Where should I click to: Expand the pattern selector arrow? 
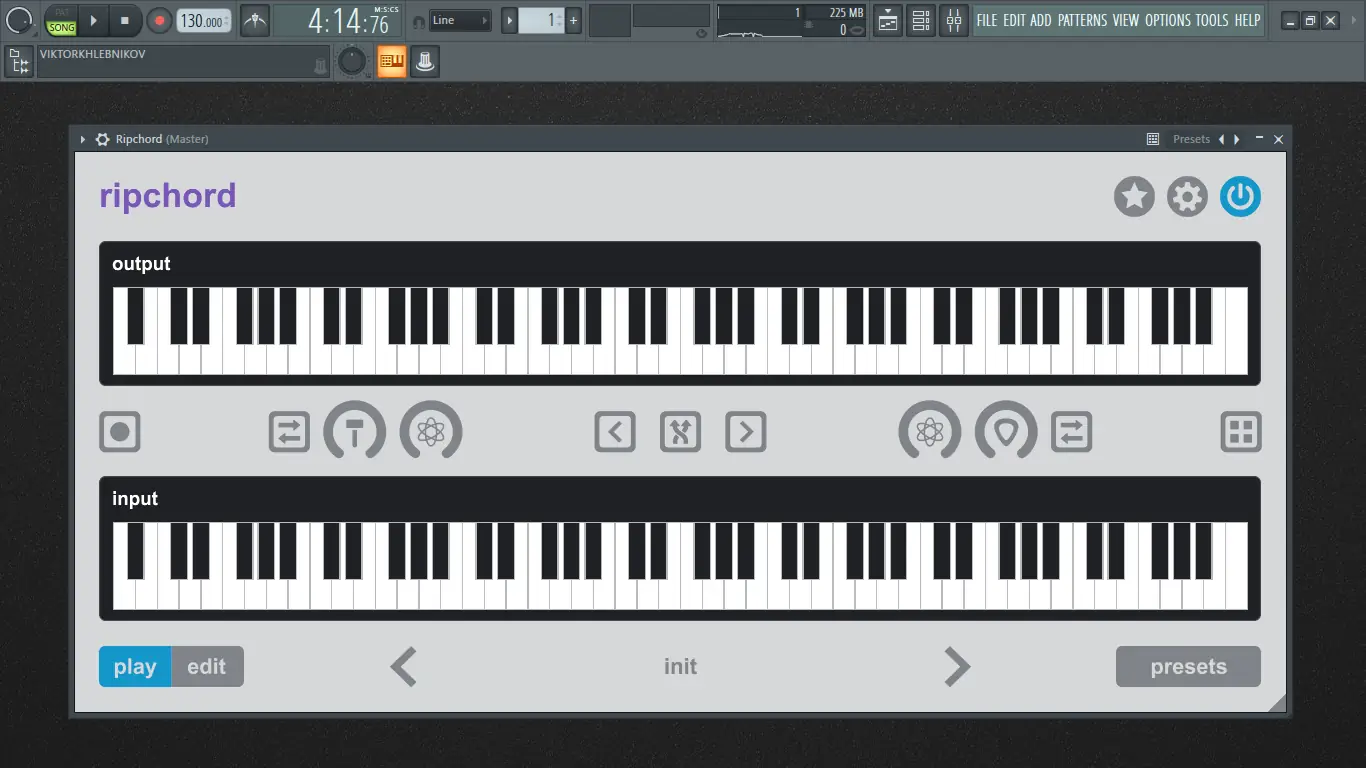(510, 20)
